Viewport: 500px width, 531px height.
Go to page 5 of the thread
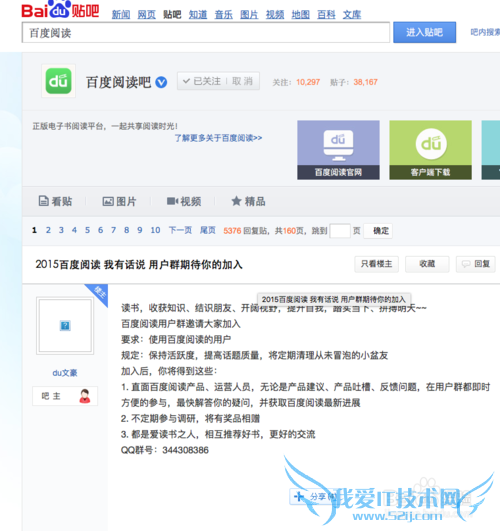click(87, 230)
